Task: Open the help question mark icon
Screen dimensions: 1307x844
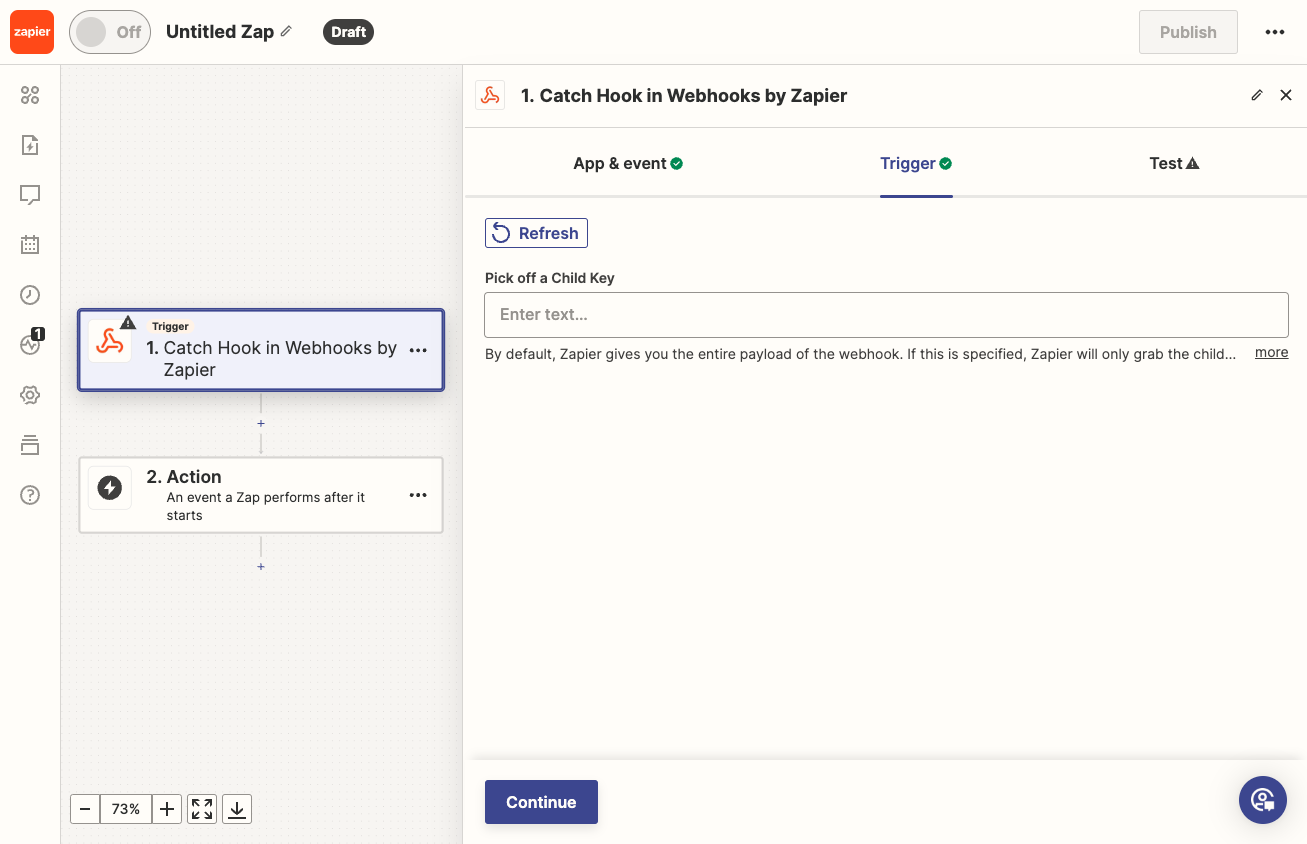Action: pyautogui.click(x=30, y=495)
